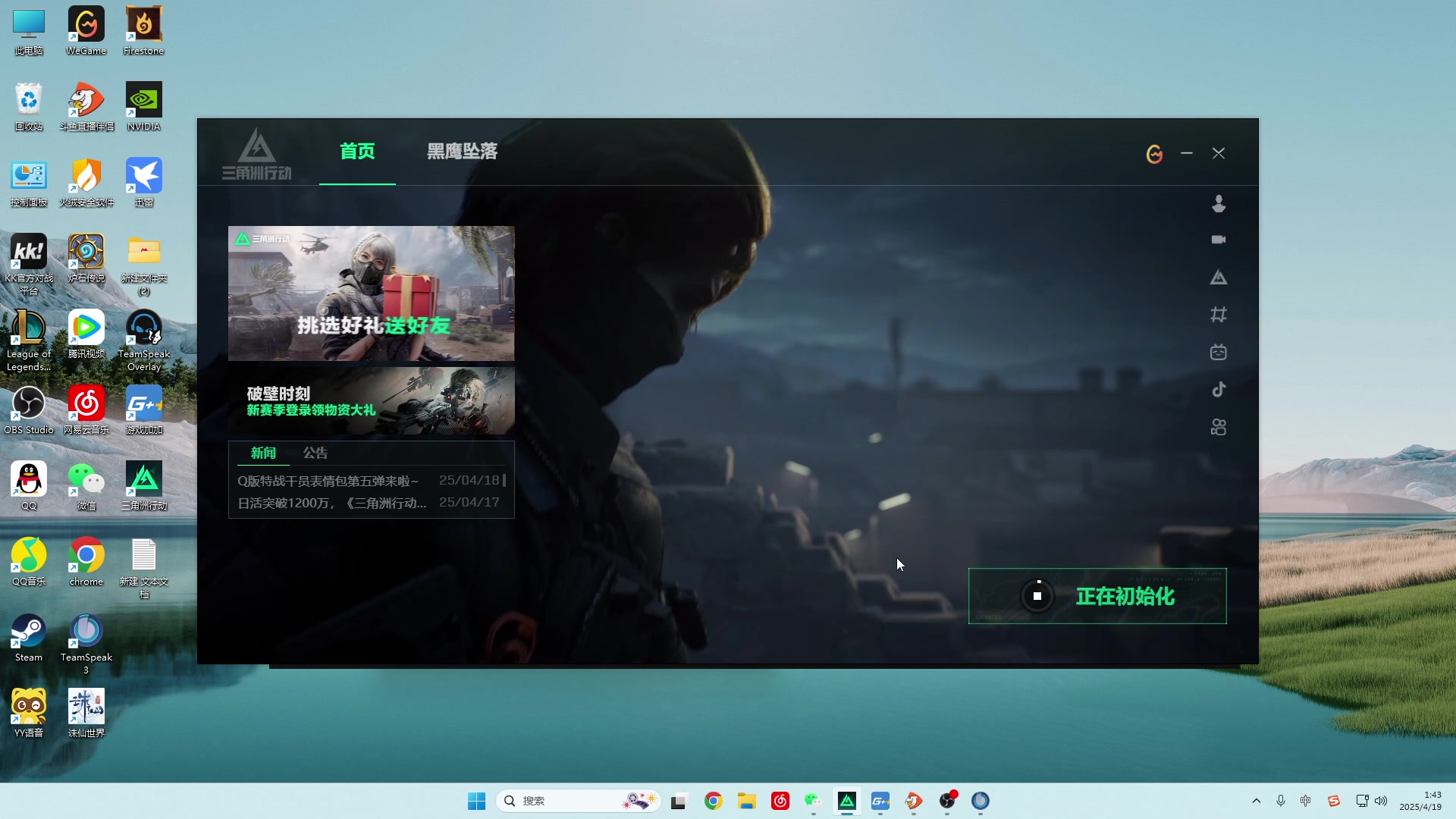This screenshot has height=819, width=1456.
Task: Click the video camera icon in sidebar
Action: [x=1219, y=240]
